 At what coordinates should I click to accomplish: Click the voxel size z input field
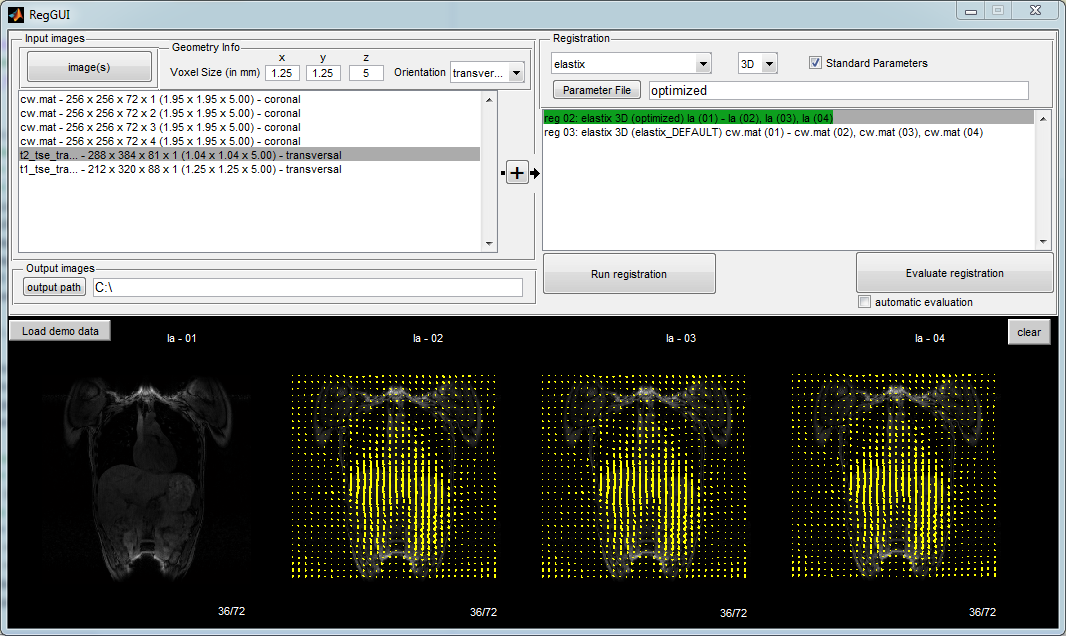pos(366,73)
